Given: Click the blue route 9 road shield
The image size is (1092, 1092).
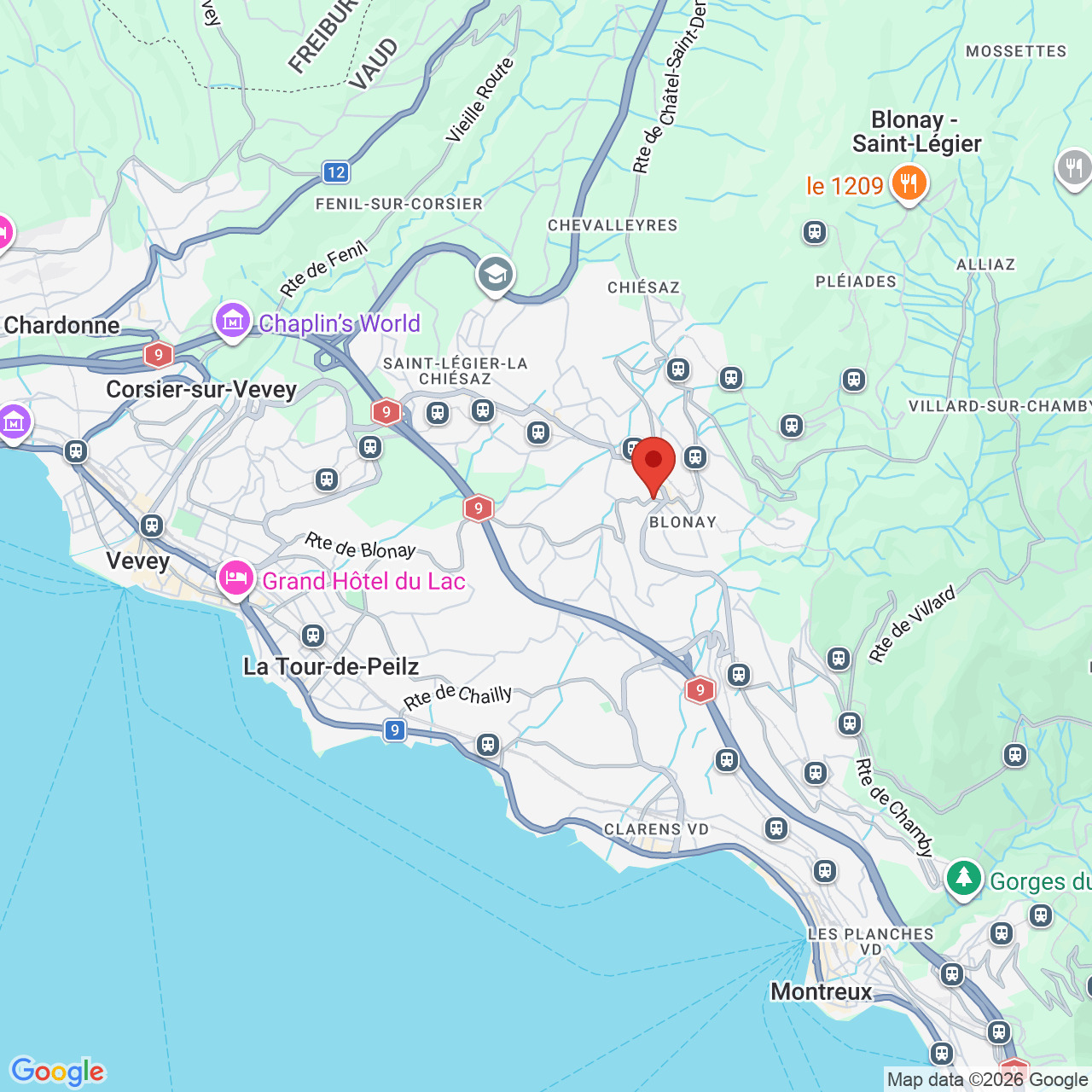Looking at the screenshot, I should (x=394, y=730).
